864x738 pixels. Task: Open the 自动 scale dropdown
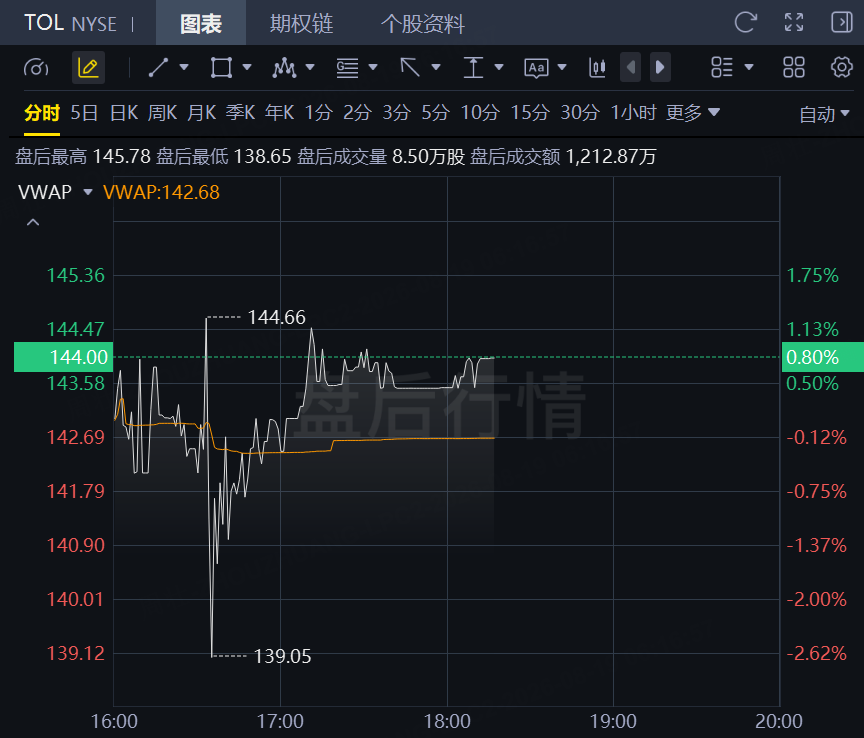(x=824, y=114)
